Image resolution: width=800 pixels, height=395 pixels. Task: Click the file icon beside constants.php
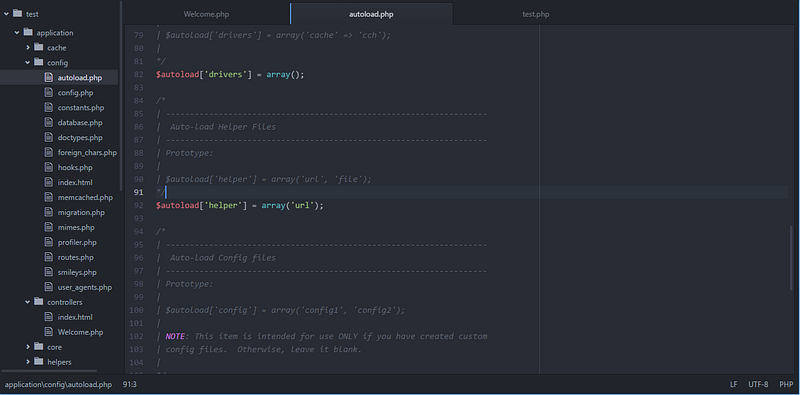(48, 107)
